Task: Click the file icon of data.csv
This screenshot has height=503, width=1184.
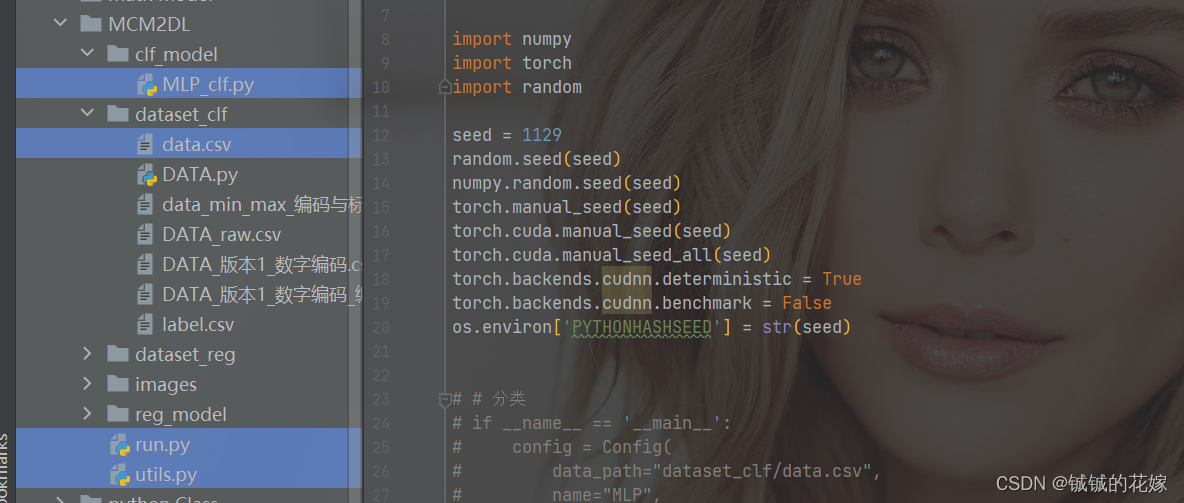Action: [145, 144]
